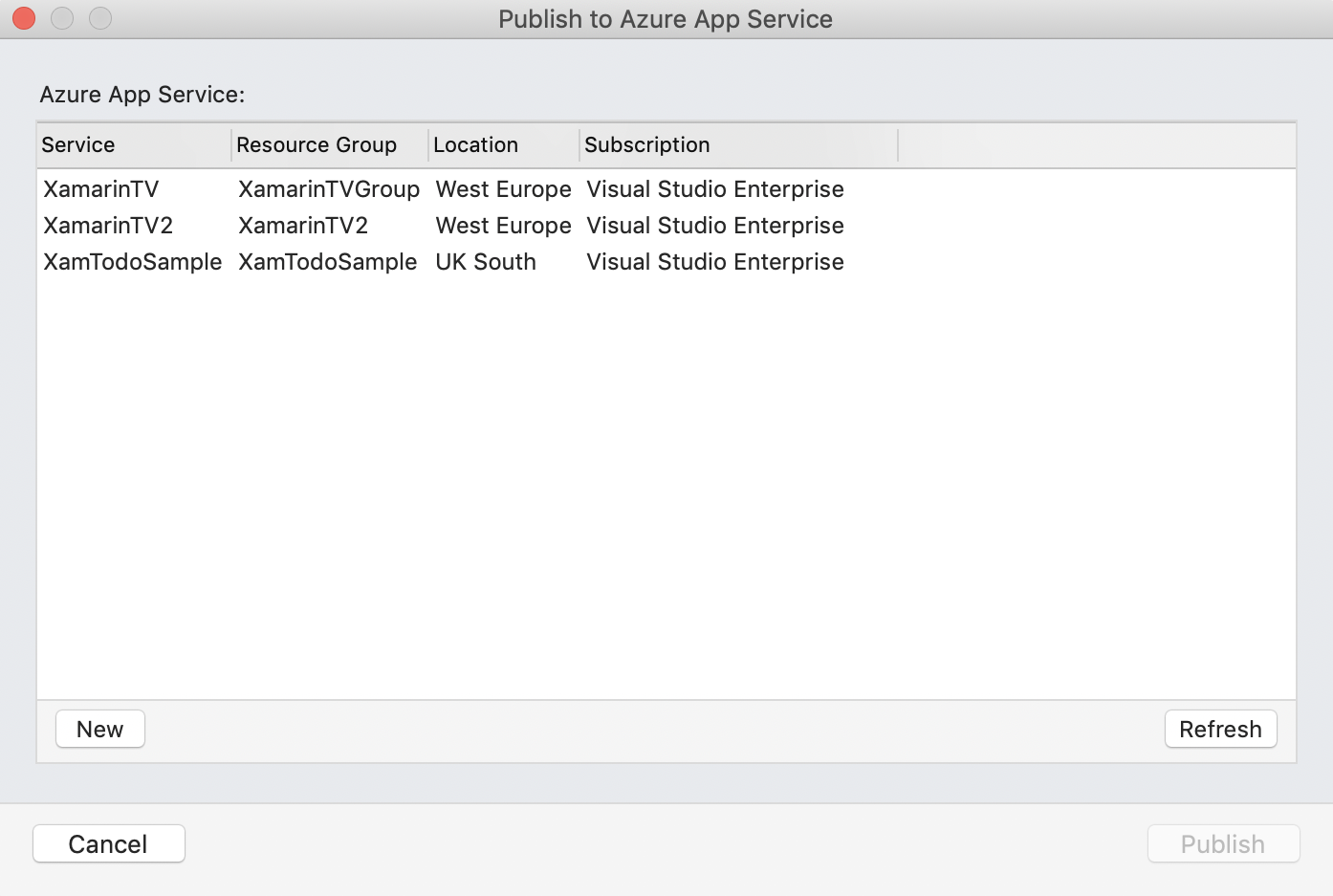Click Visual Studio Enterprise in the XamarinTV row
Image resolution: width=1333 pixels, height=896 pixels.
click(715, 189)
